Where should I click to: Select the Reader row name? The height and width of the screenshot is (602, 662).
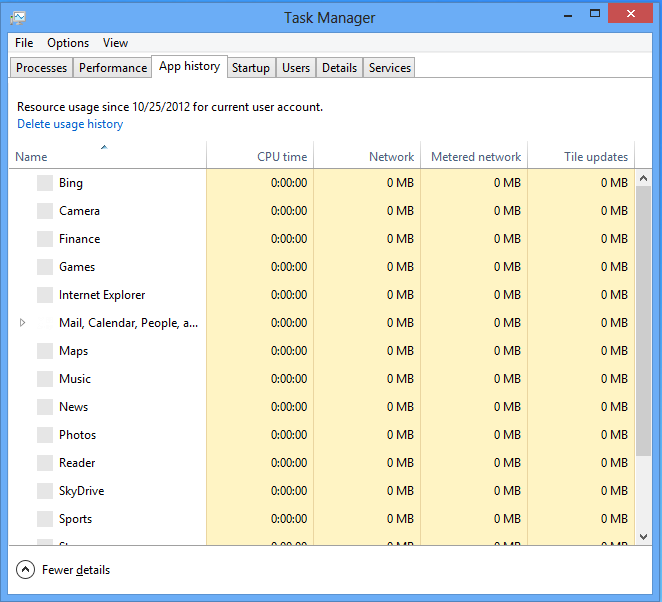[77, 463]
